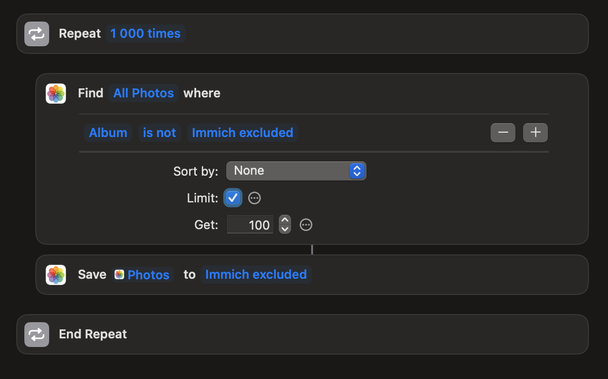Image resolution: width=608 pixels, height=379 pixels.
Task: Decrease the Get count stepper down arrow
Action: point(285,229)
